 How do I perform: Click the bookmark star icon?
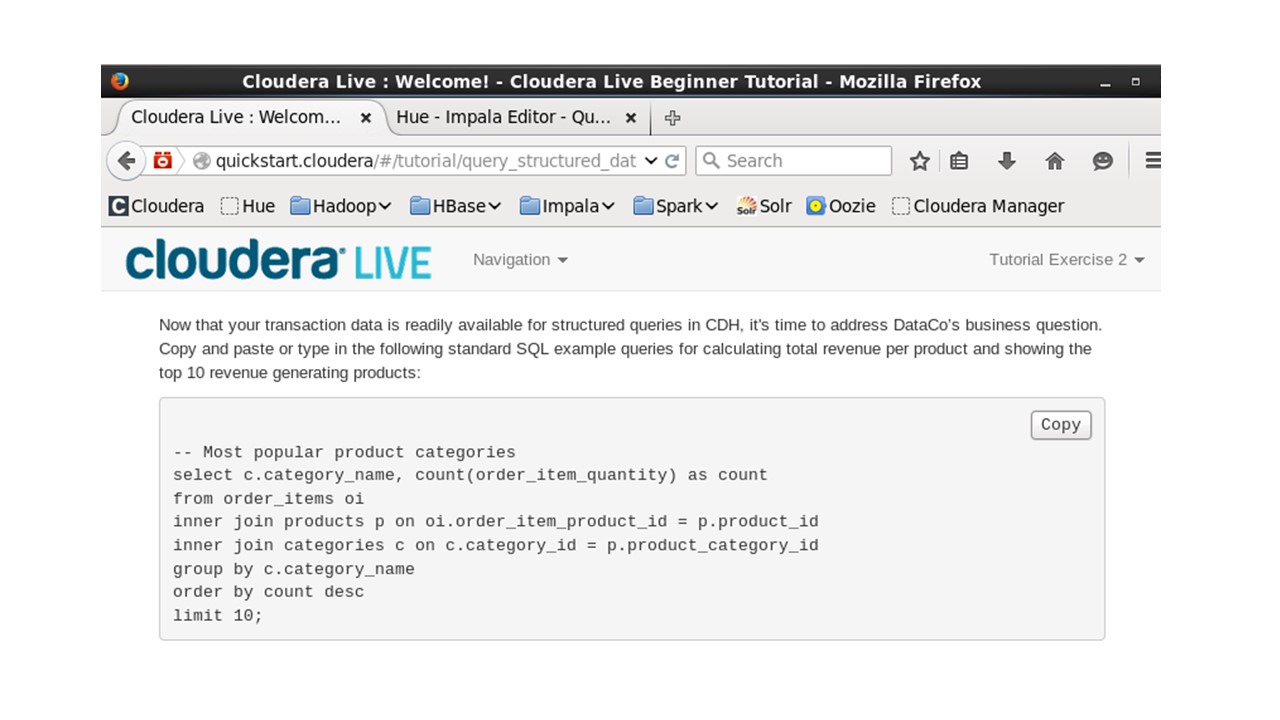point(920,161)
